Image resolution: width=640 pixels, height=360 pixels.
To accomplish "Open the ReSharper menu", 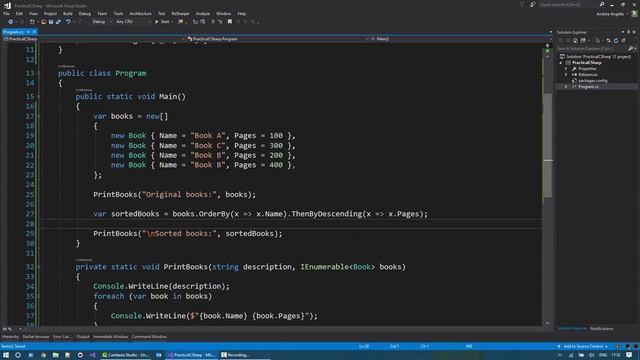I will click(x=180, y=13).
